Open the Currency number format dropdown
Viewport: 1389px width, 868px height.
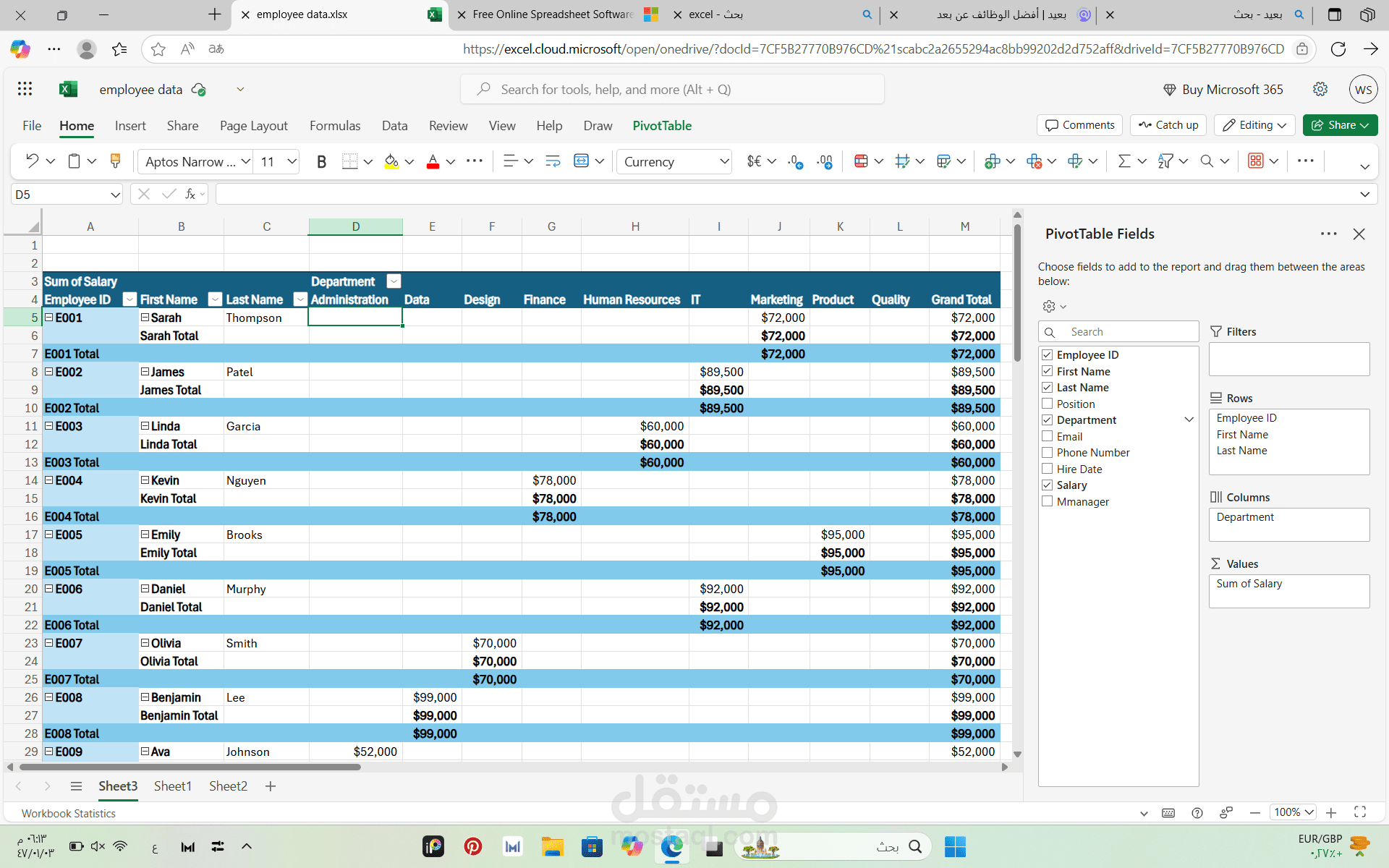[724, 161]
